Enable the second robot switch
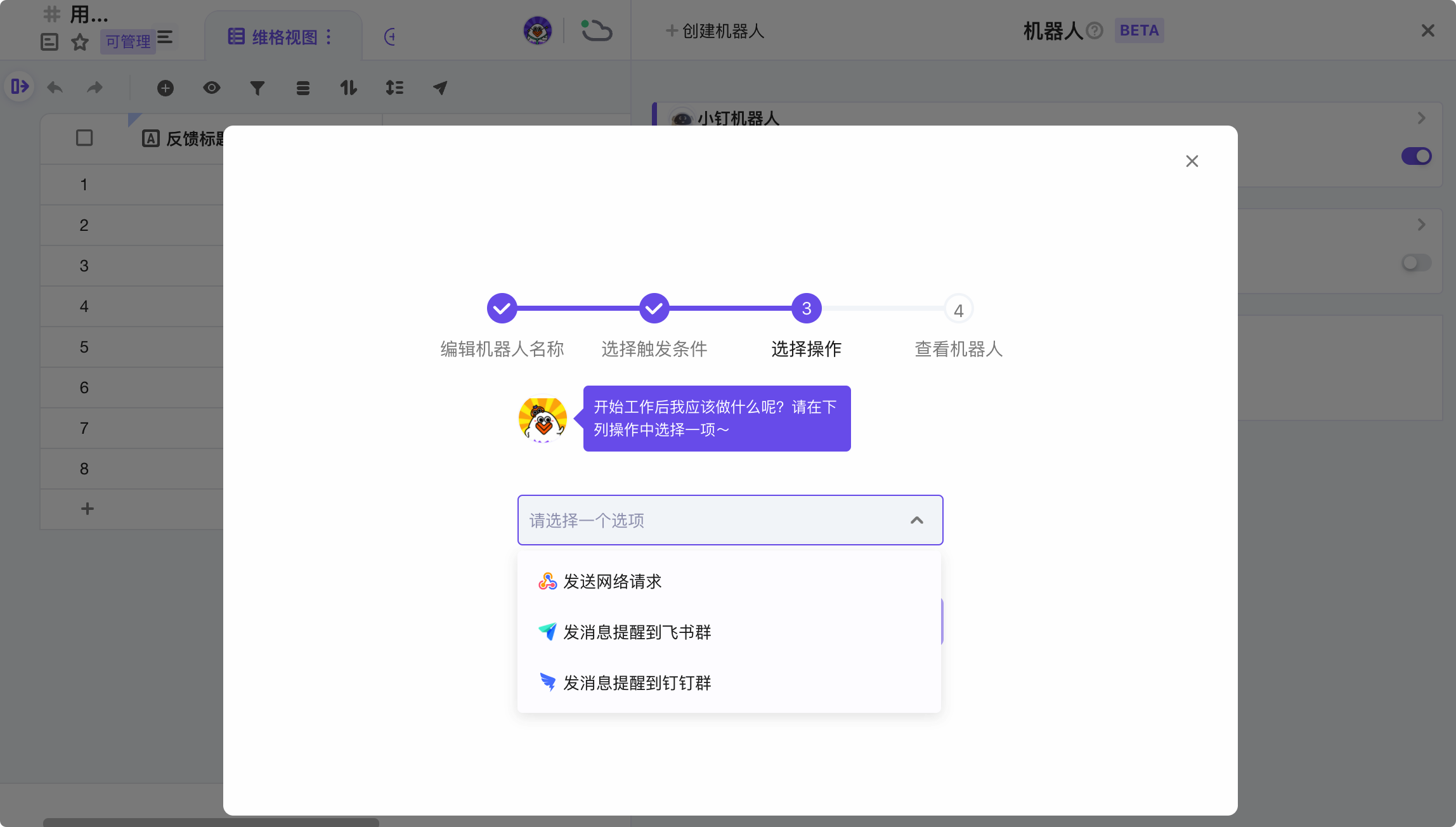This screenshot has height=827, width=1456. click(x=1416, y=263)
